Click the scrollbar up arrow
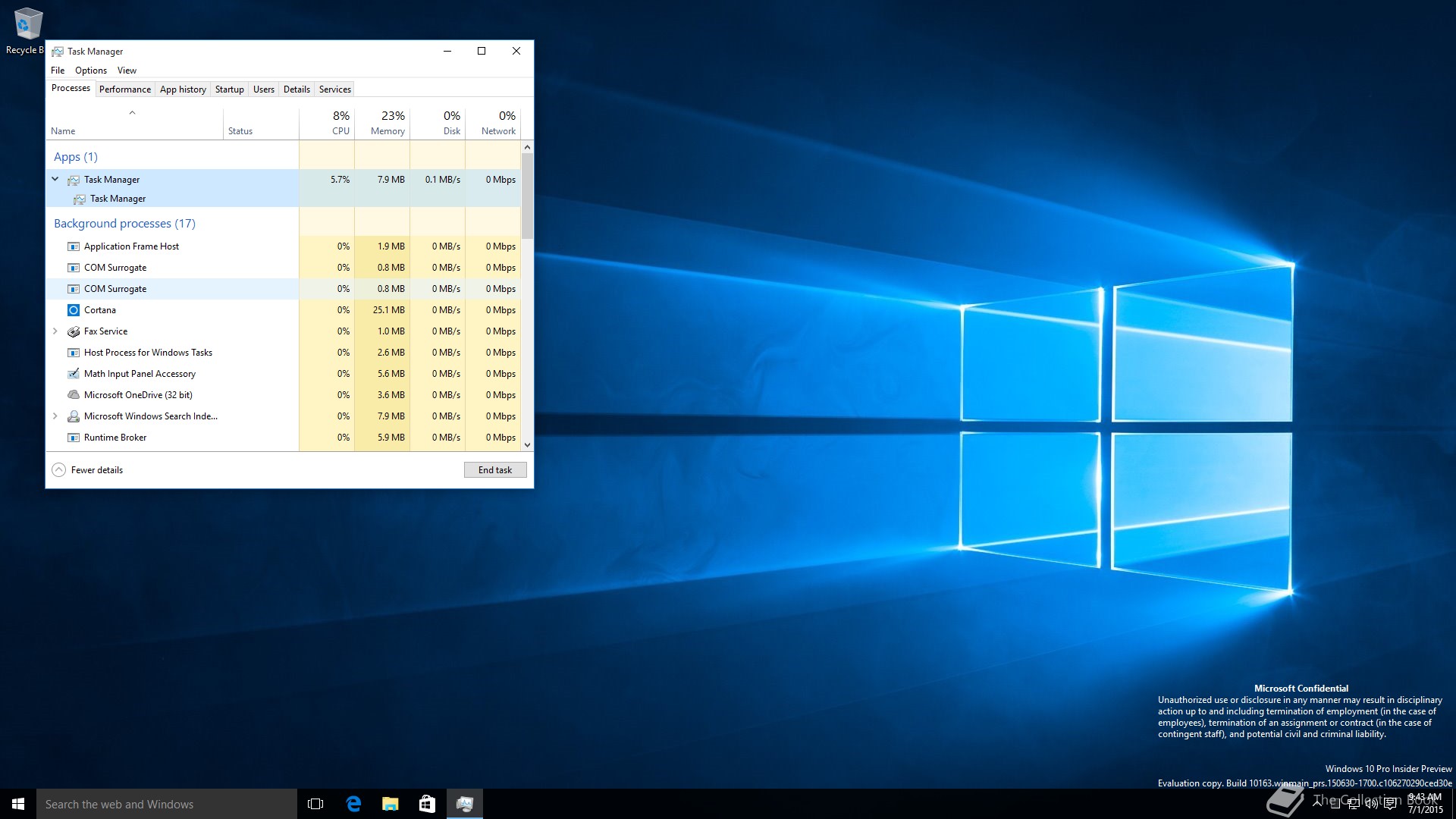1456x819 pixels. coord(528,147)
